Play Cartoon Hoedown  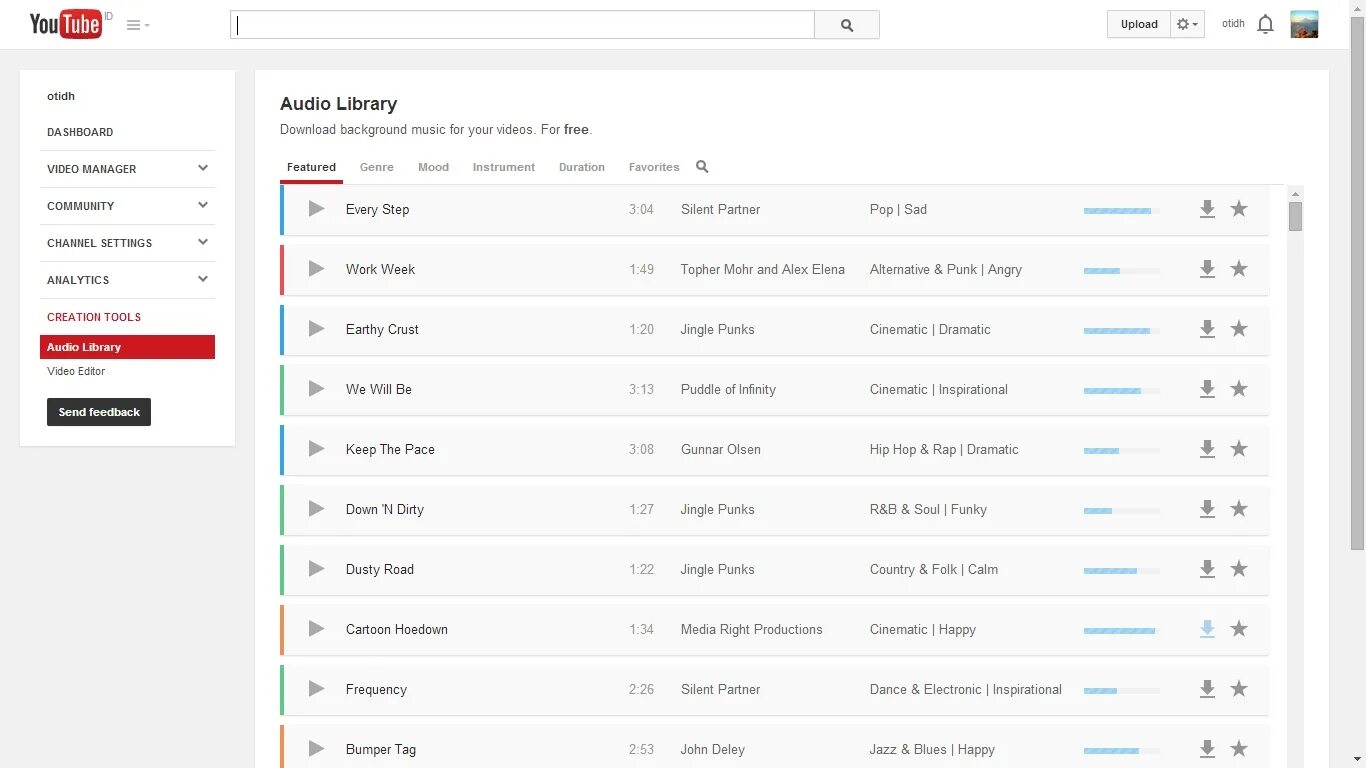316,628
